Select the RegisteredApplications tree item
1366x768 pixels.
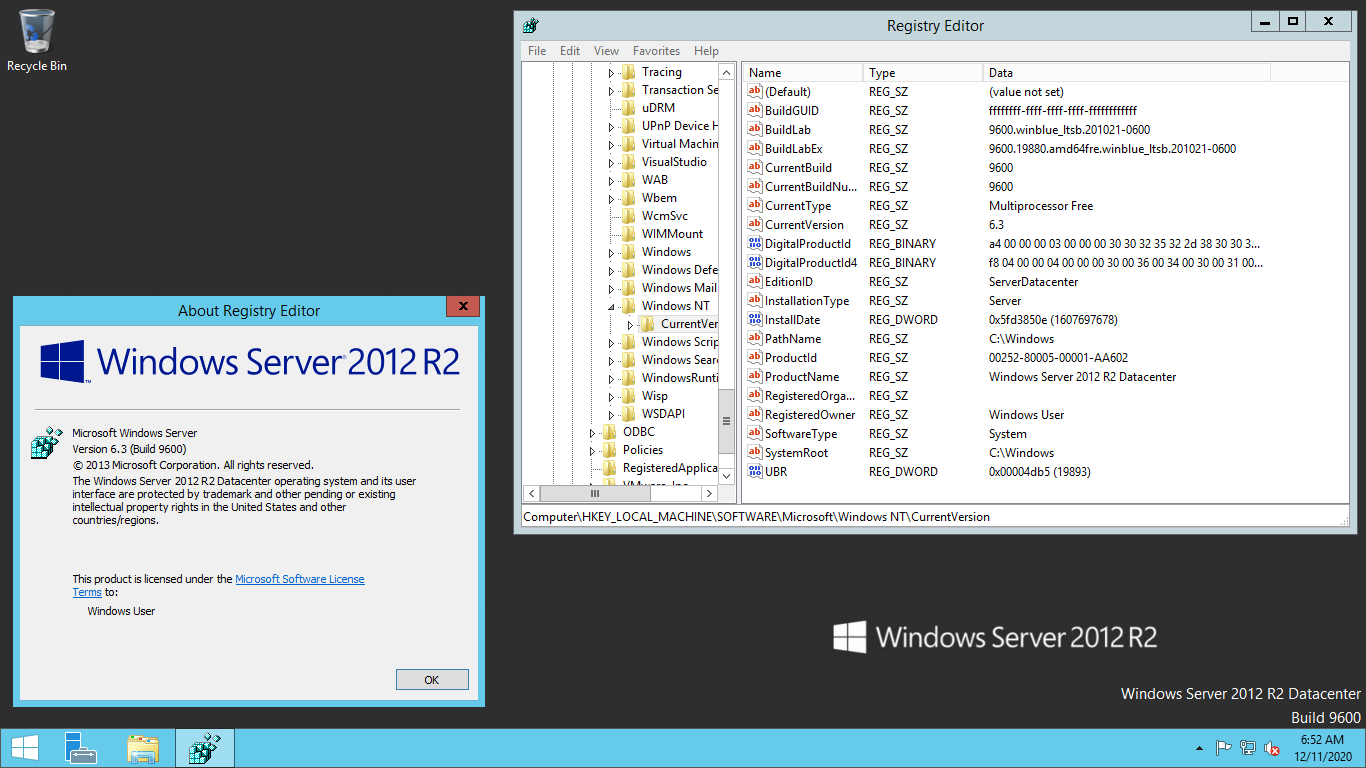click(669, 468)
